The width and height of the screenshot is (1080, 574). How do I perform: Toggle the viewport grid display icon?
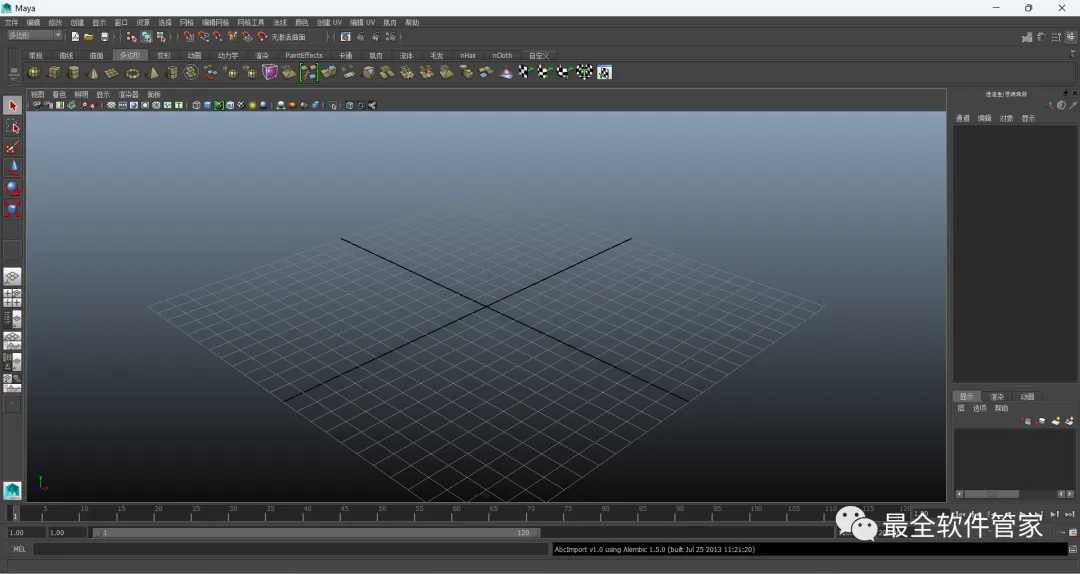coord(112,105)
